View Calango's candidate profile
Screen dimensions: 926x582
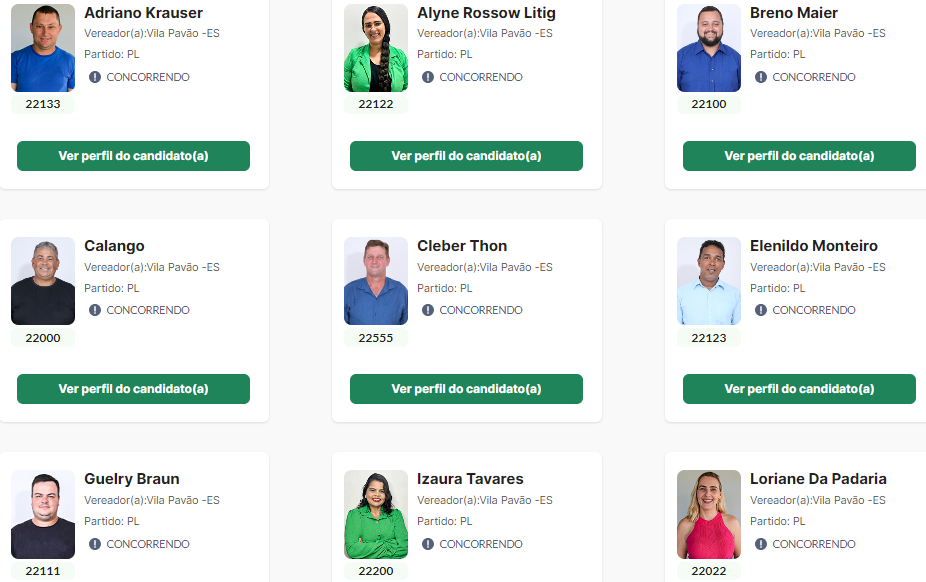pos(133,389)
